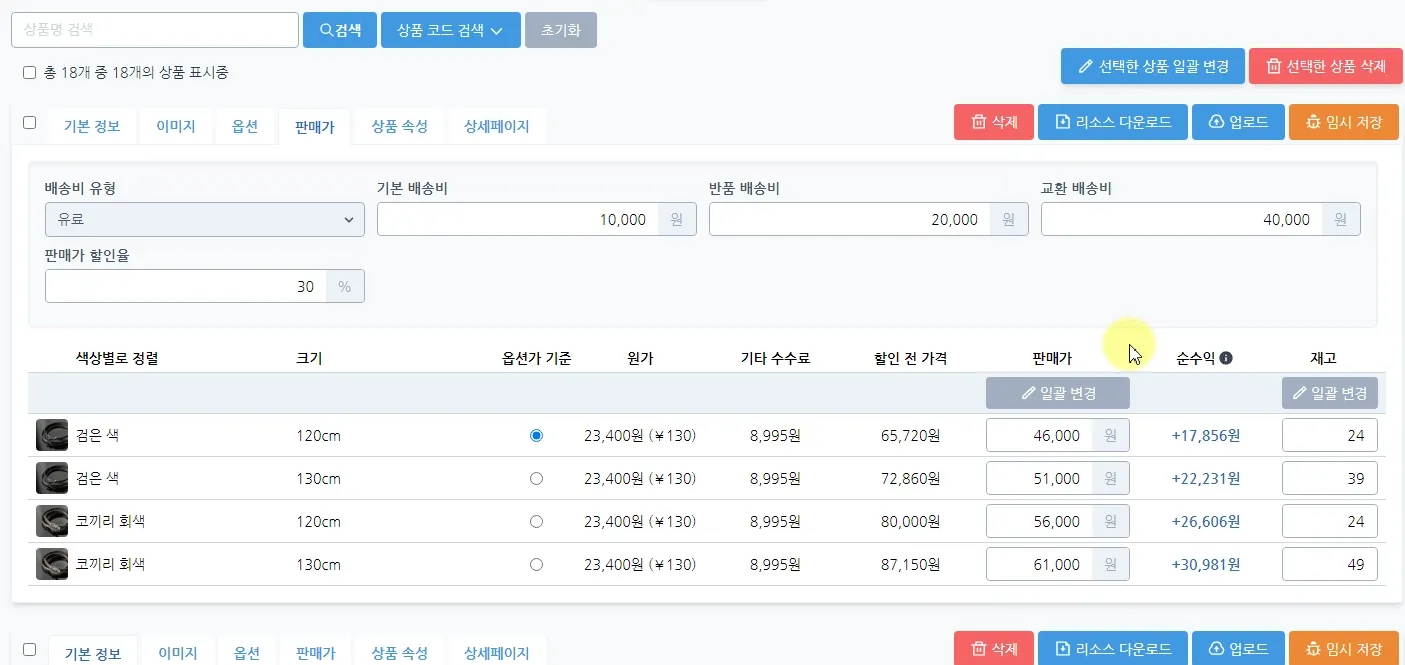Switch to first product's 상세페이지 tab
The image size is (1405, 665).
coord(497,127)
